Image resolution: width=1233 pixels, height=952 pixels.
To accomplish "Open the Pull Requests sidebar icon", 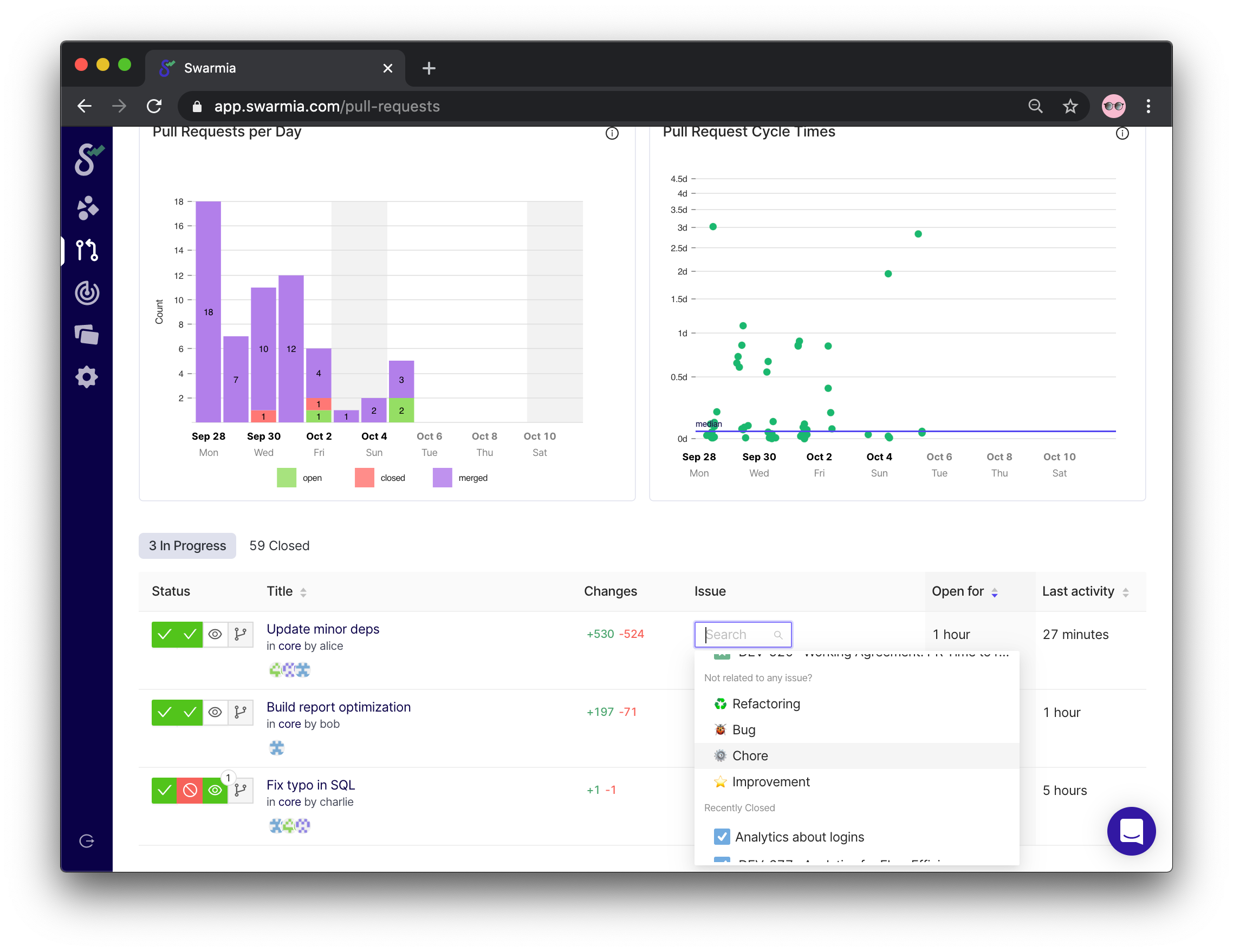I will [x=87, y=250].
